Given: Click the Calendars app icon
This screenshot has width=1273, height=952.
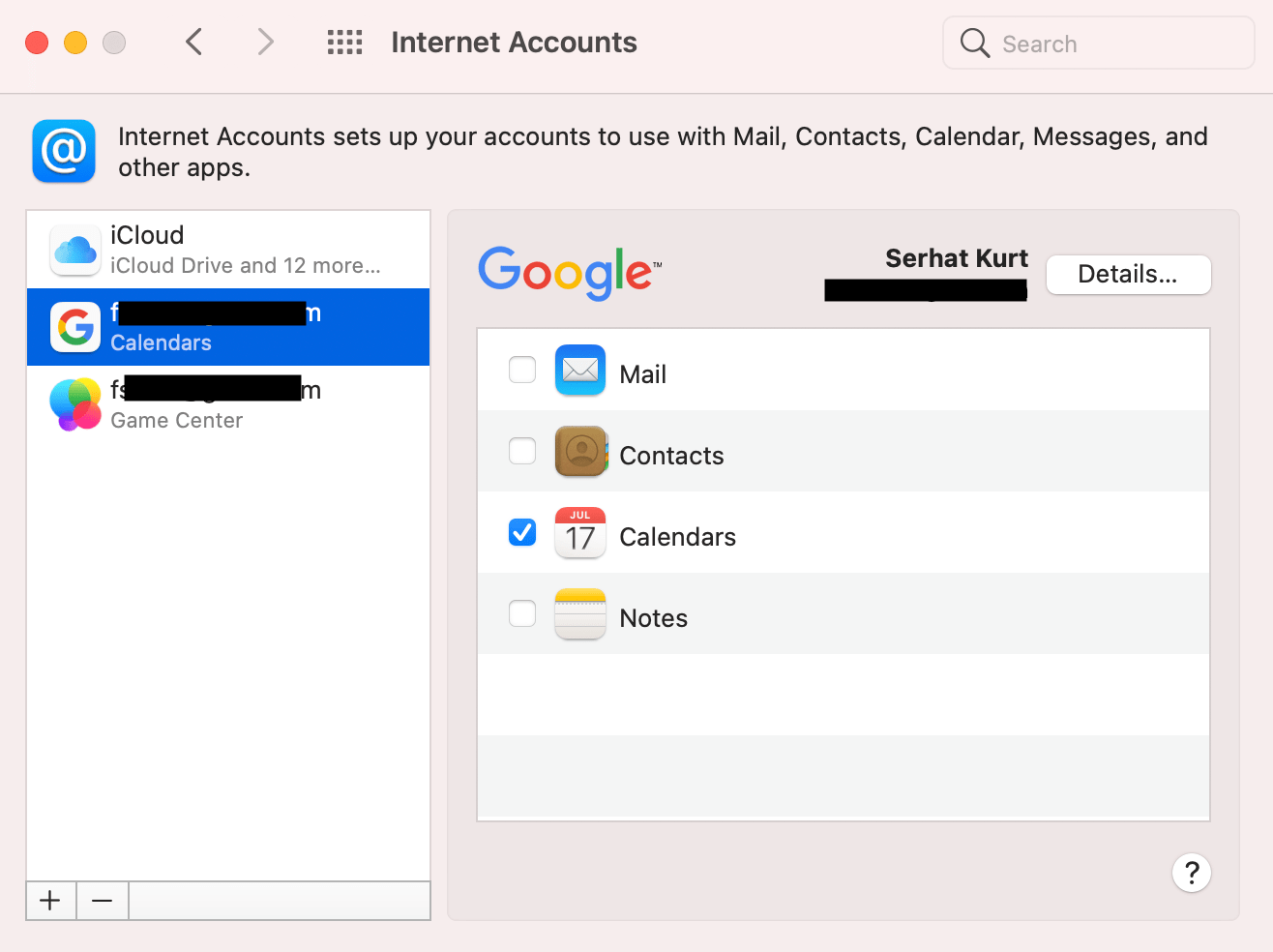Looking at the screenshot, I should coord(580,533).
